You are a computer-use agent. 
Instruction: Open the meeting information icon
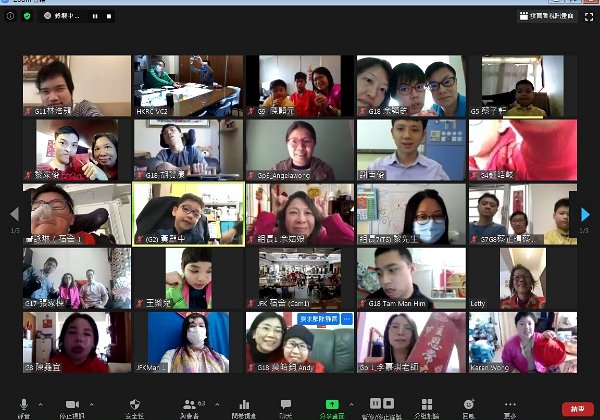tap(10, 16)
